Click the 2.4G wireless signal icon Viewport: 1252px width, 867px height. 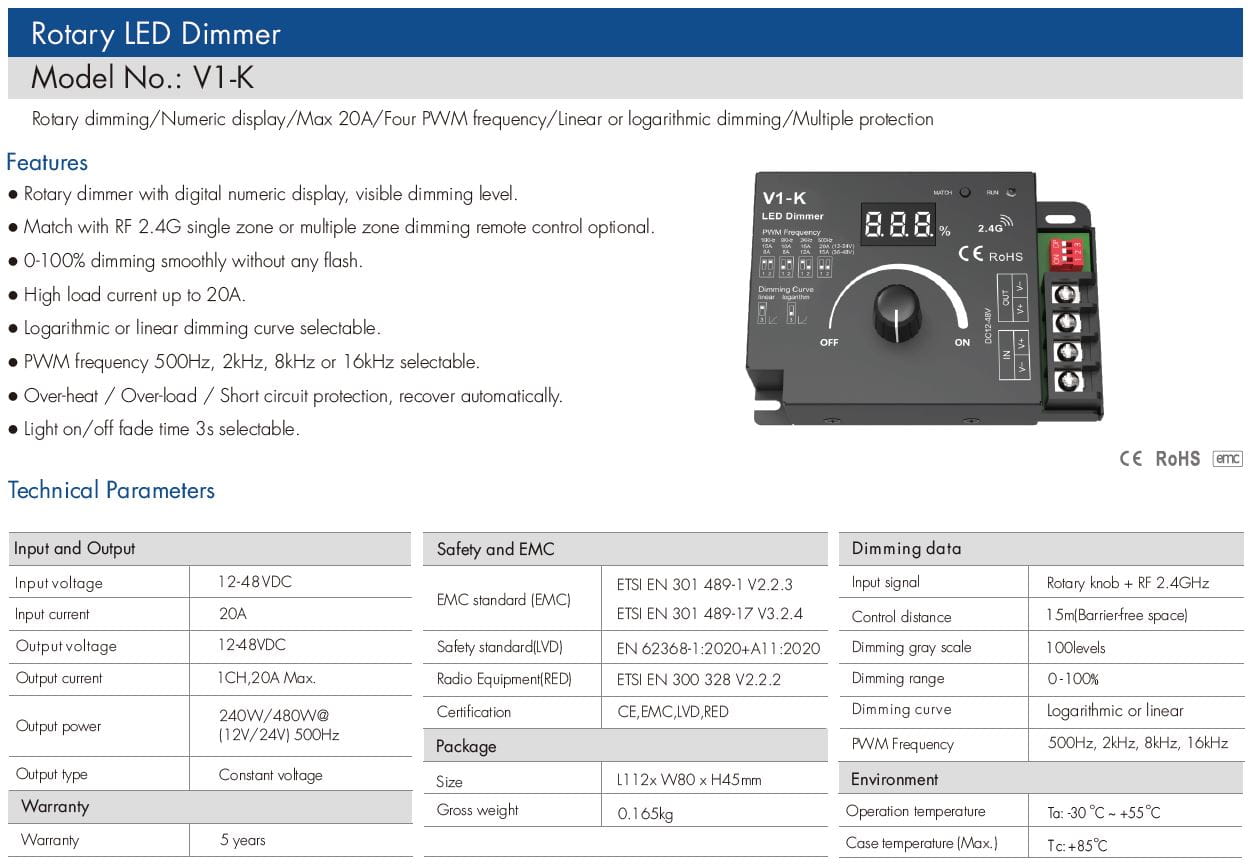[x=995, y=225]
